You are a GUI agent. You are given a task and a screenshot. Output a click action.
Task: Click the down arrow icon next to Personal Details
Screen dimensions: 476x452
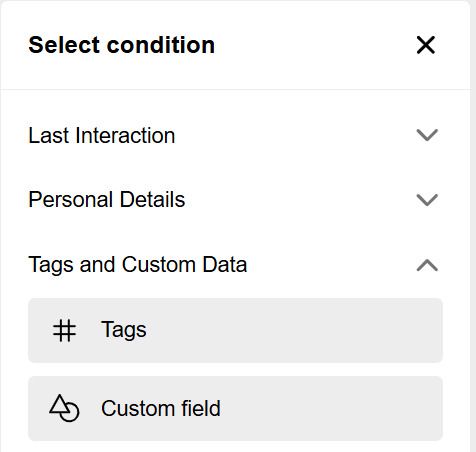point(427,200)
